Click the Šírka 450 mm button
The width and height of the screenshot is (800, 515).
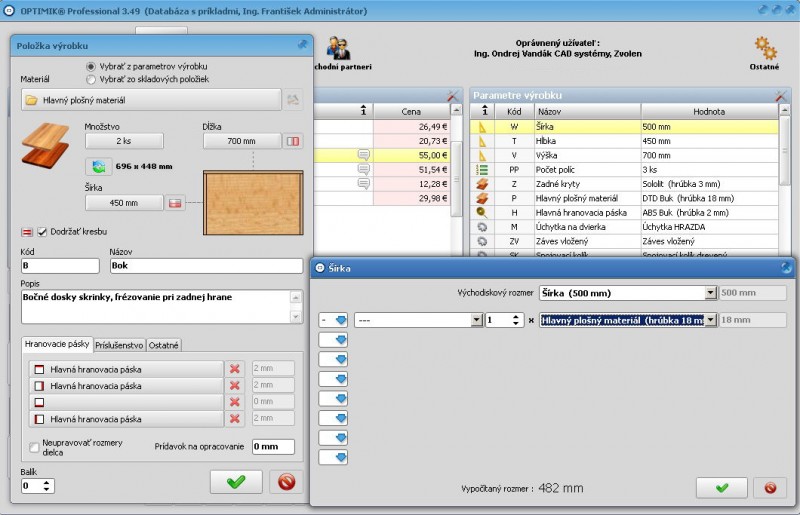click(x=124, y=203)
